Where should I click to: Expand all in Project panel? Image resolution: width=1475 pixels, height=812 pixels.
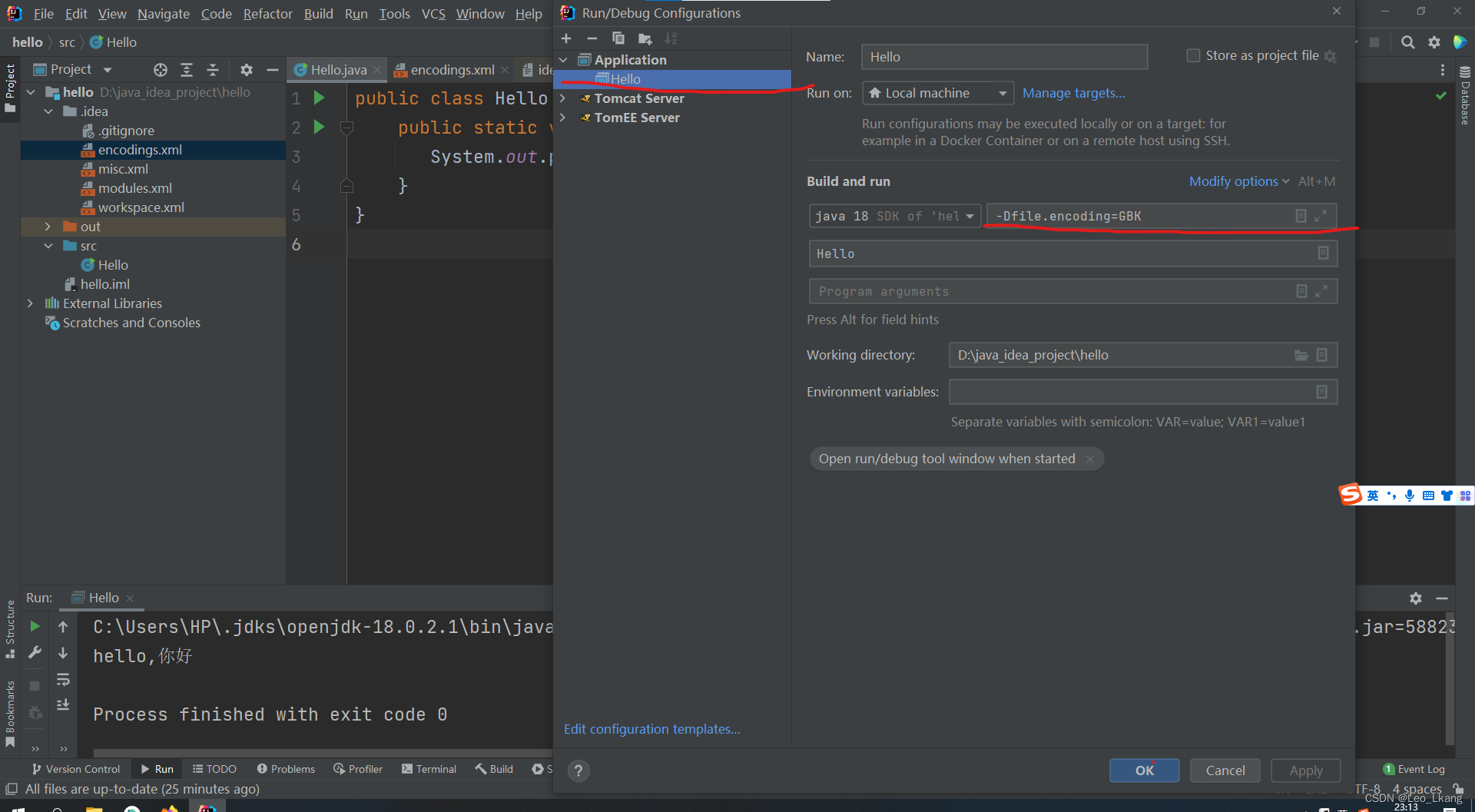(186, 70)
